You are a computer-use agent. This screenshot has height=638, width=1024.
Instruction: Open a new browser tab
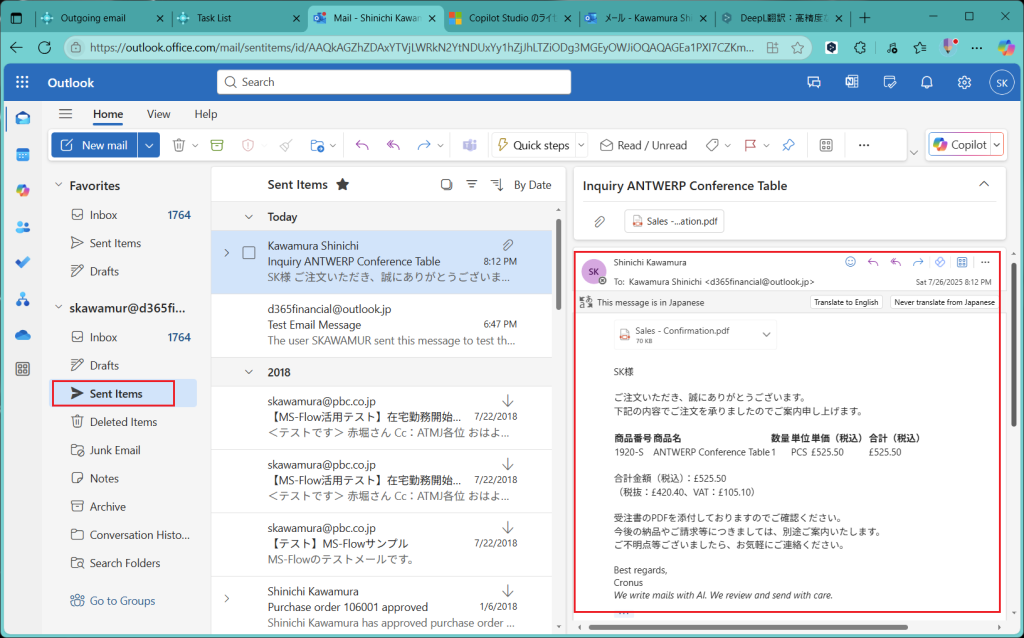865,18
